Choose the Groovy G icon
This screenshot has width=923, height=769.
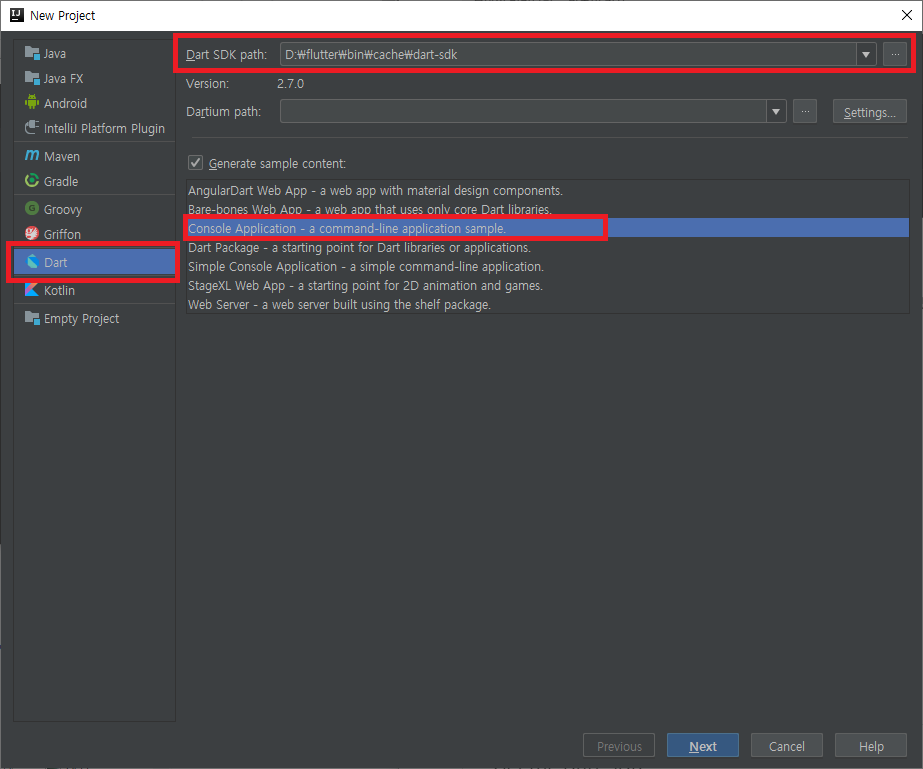coord(32,208)
